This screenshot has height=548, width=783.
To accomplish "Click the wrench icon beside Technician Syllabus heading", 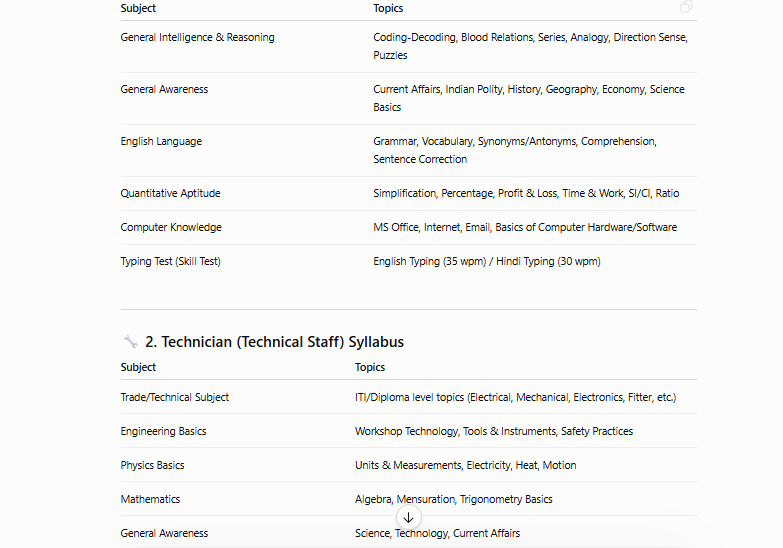I will pyautogui.click(x=130, y=342).
